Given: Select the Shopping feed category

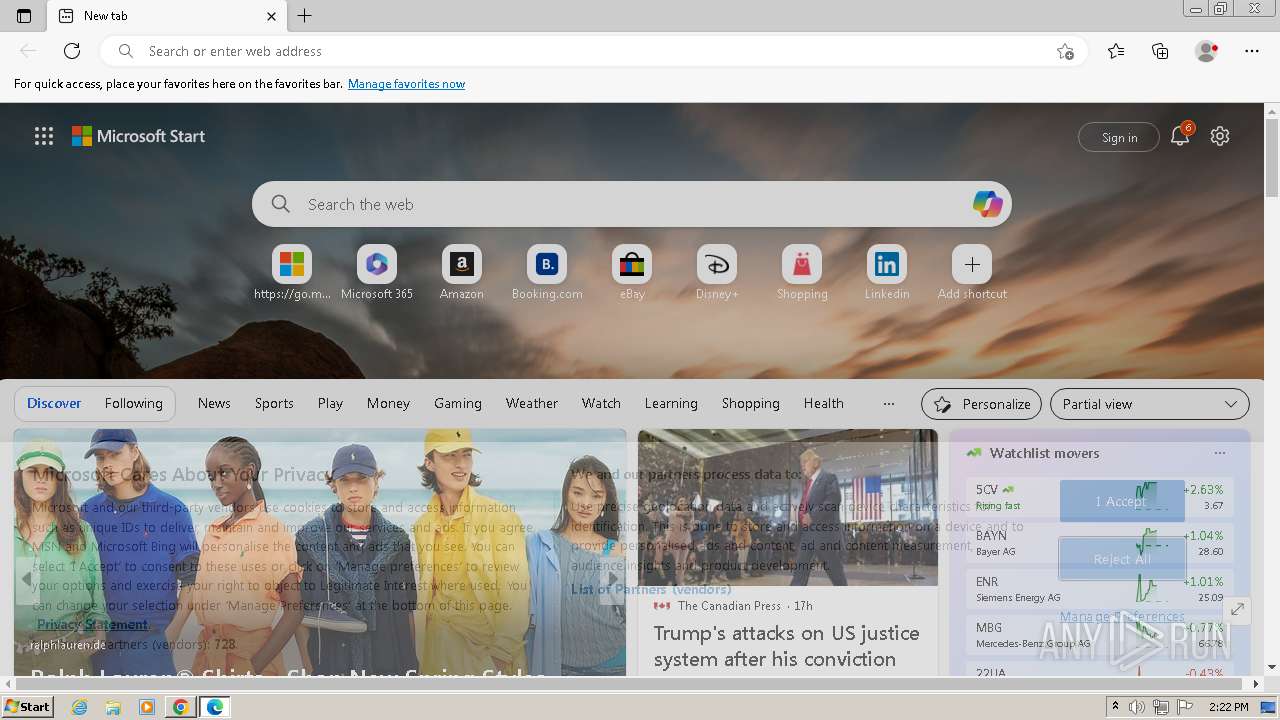Looking at the screenshot, I should 751,404.
